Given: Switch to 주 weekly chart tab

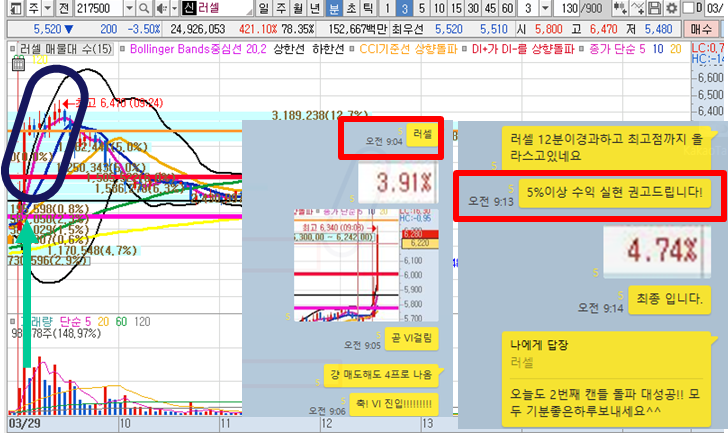Looking at the screenshot, I should coord(281,8).
